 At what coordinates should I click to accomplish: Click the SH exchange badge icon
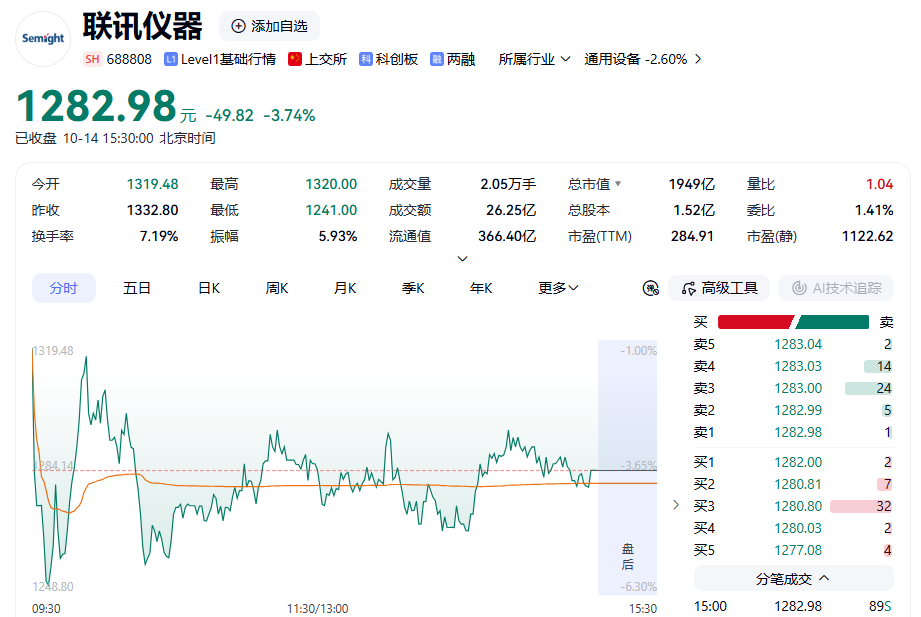(x=92, y=59)
